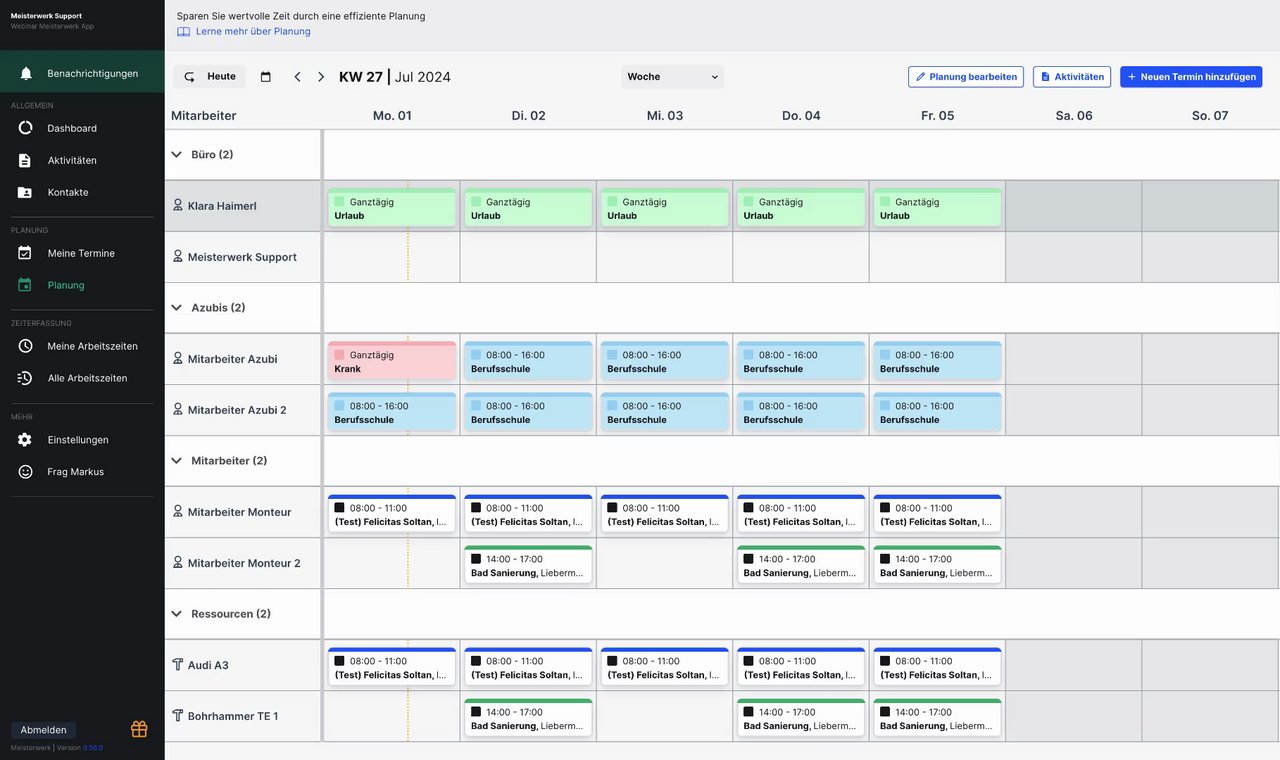Click the Alle Arbeitszeiten list-clock icon
The width and height of the screenshot is (1280, 760).
25,378
